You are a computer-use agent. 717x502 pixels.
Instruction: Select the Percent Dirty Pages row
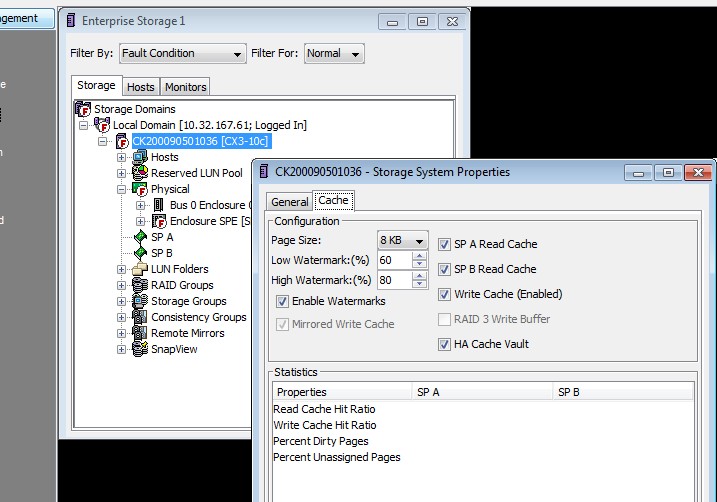[x=483, y=441]
